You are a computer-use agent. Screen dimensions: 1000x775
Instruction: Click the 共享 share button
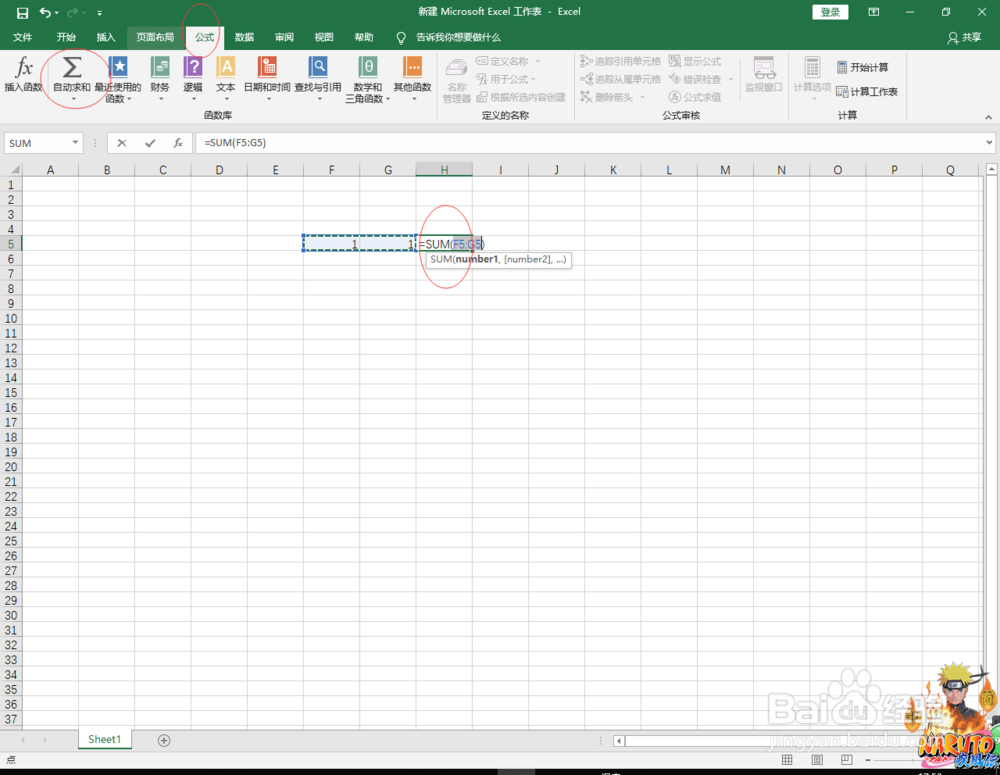click(x=964, y=38)
